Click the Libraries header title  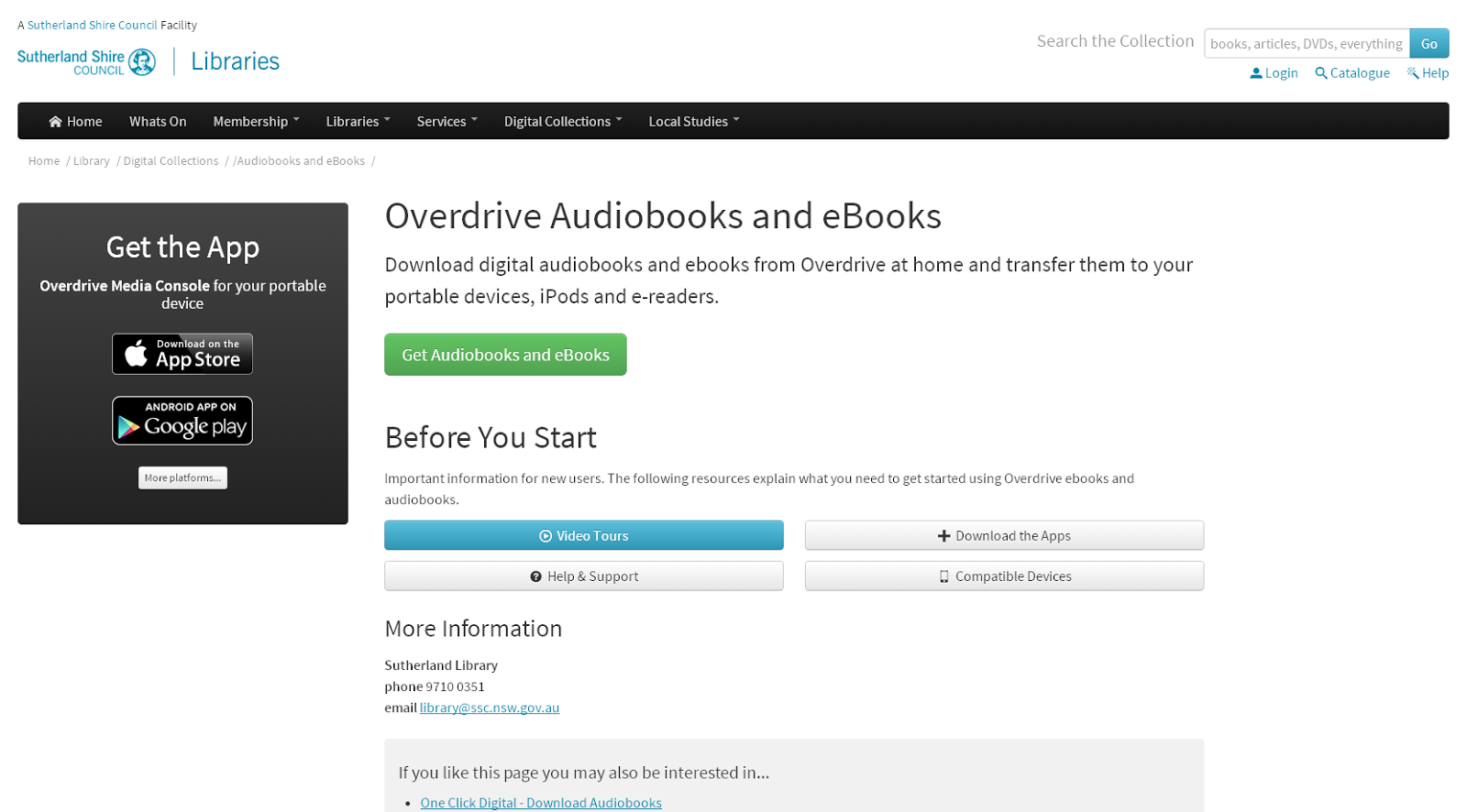coord(235,61)
